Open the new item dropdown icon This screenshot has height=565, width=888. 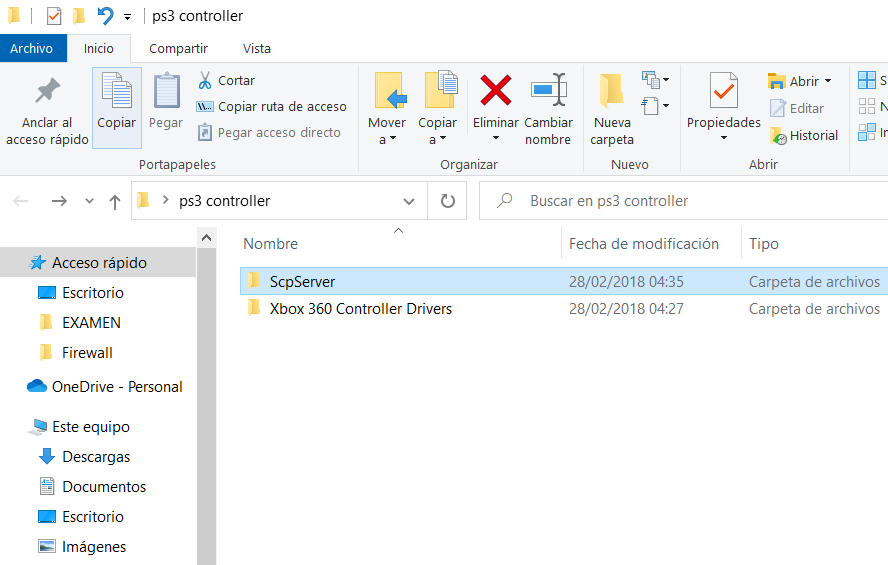(x=656, y=80)
